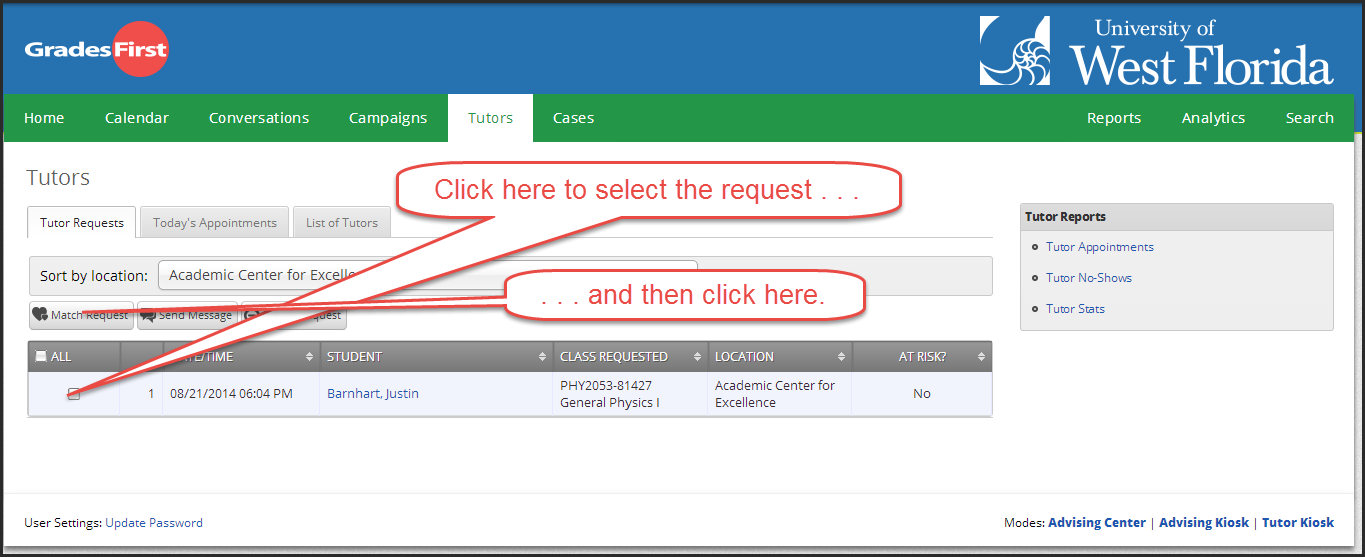
Task: Open the List of Tutors tab
Action: pos(342,222)
